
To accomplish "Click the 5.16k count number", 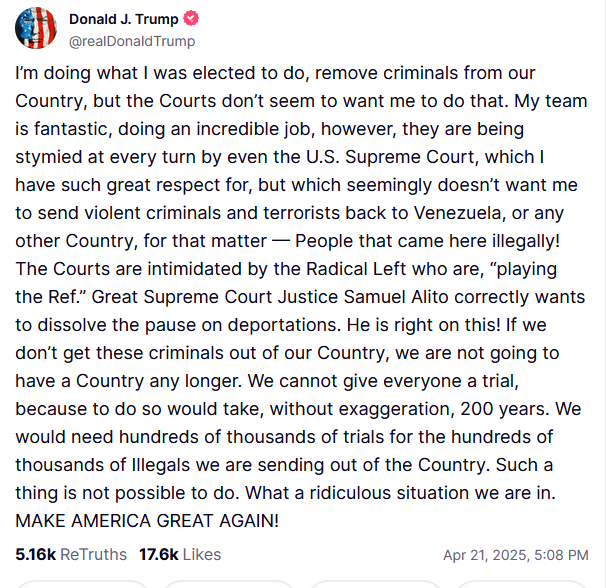I will point(36,554).
